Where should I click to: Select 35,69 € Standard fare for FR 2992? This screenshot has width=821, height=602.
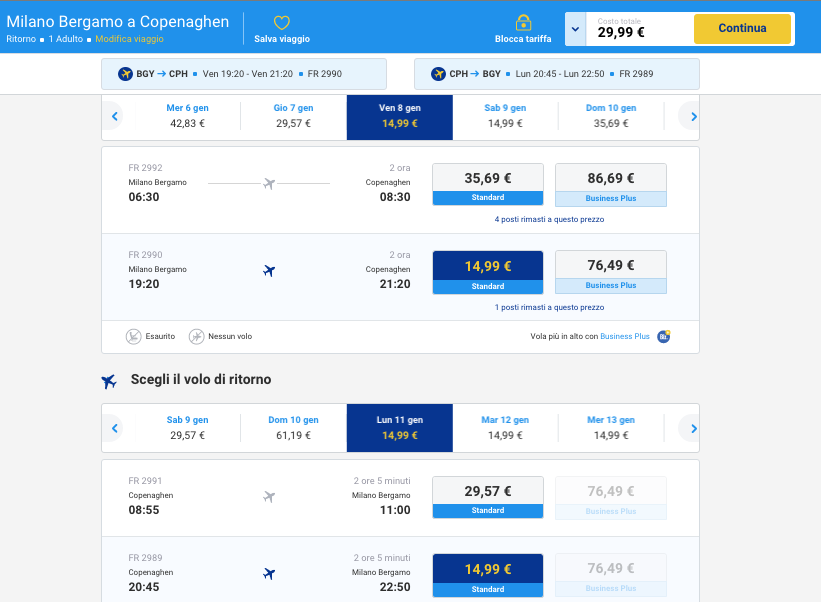pos(487,184)
